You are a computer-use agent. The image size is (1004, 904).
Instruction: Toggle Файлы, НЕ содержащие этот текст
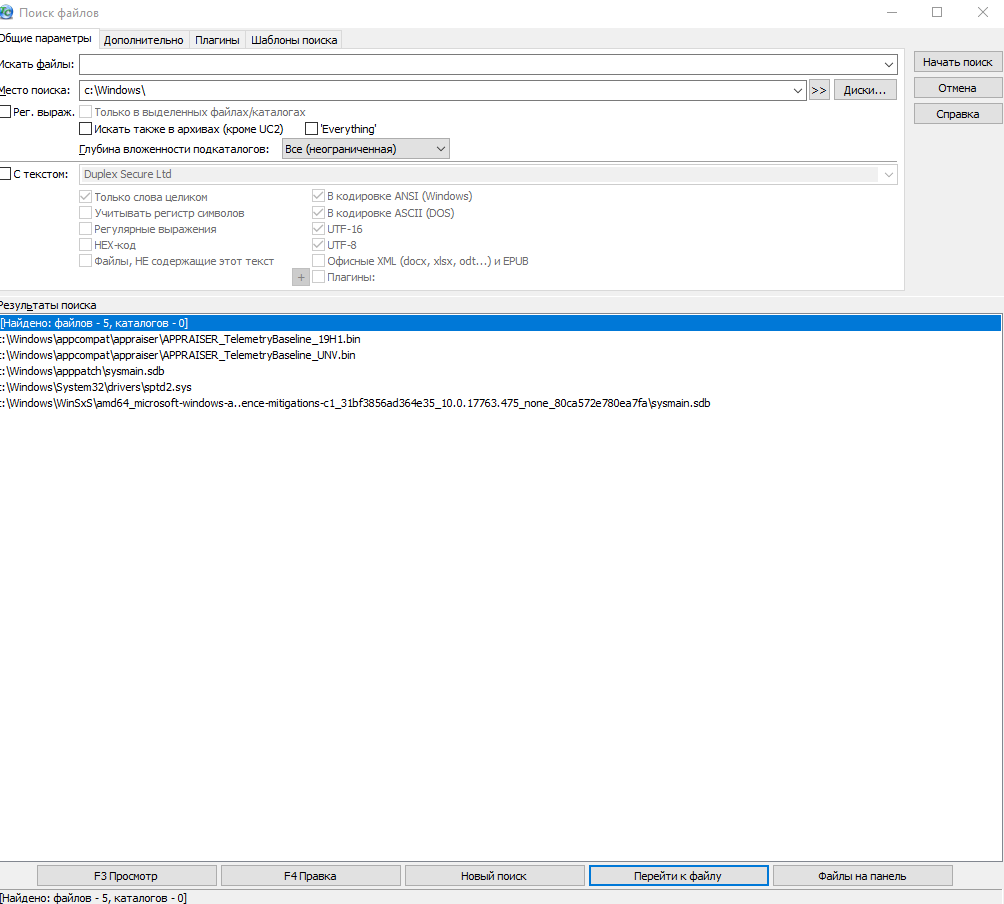[85, 261]
